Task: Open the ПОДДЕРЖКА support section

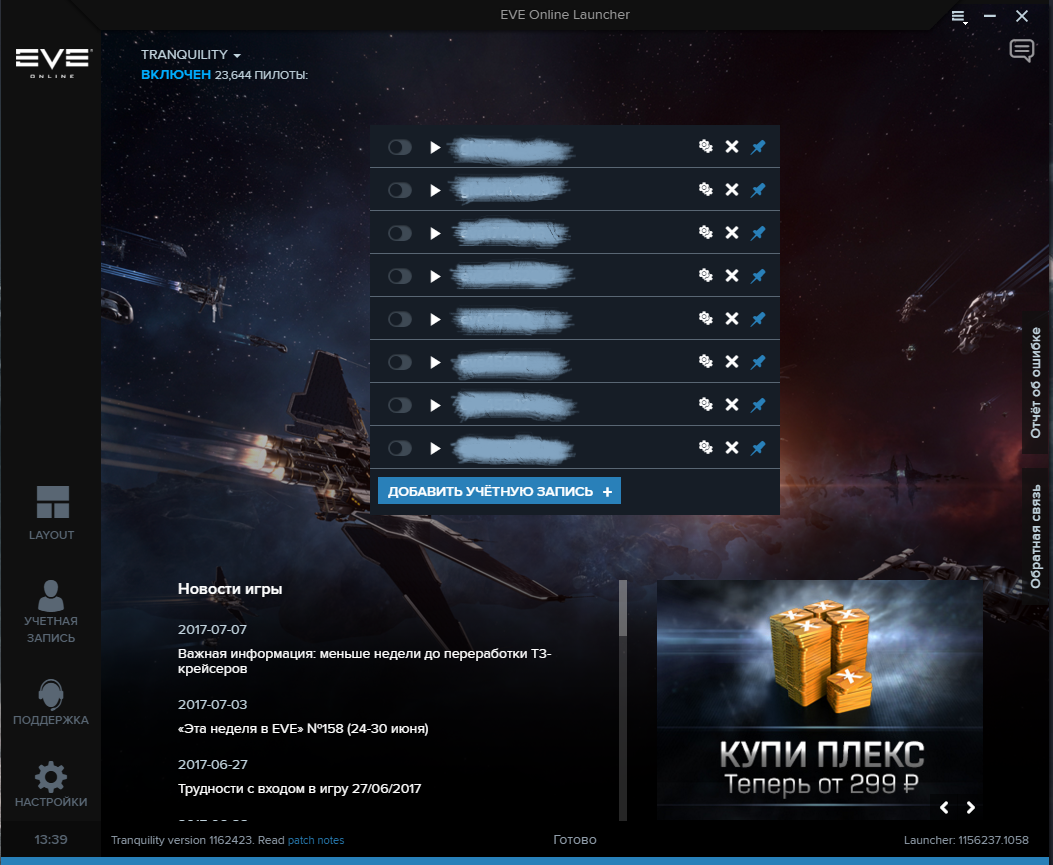Action: 51,702
